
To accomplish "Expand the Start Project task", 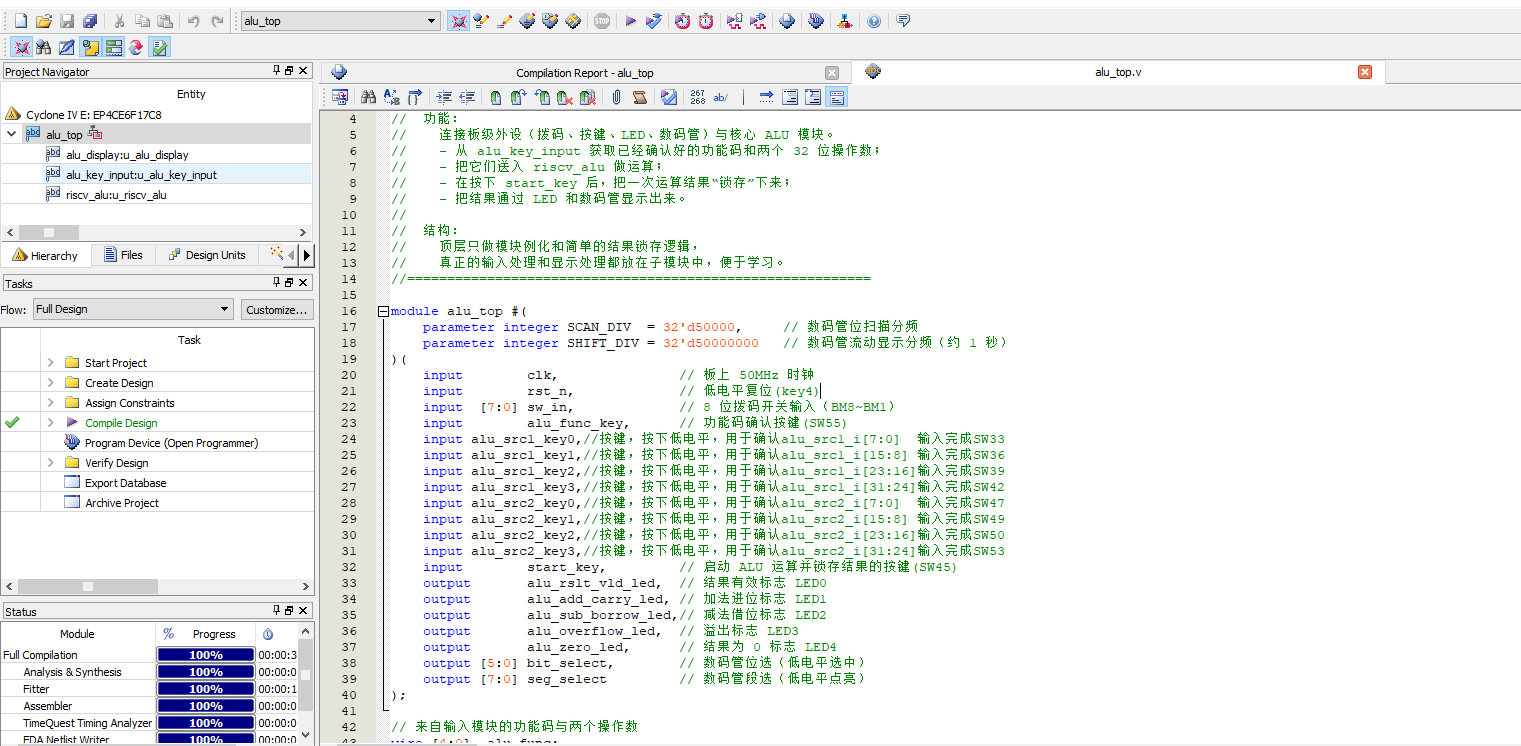I will click(x=51, y=363).
